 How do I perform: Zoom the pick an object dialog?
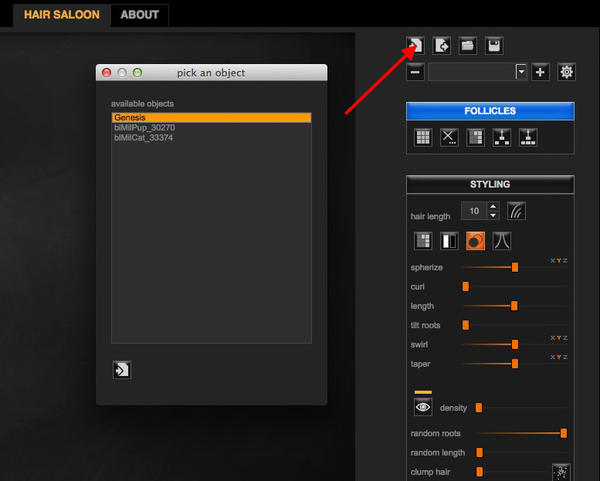point(137,72)
